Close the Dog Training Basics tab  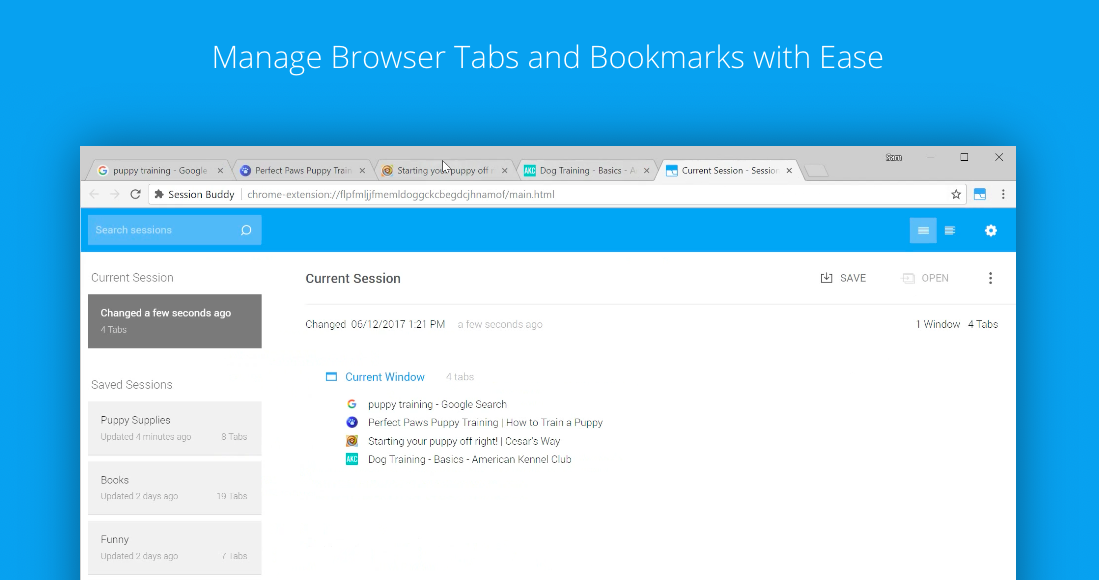tap(647, 171)
